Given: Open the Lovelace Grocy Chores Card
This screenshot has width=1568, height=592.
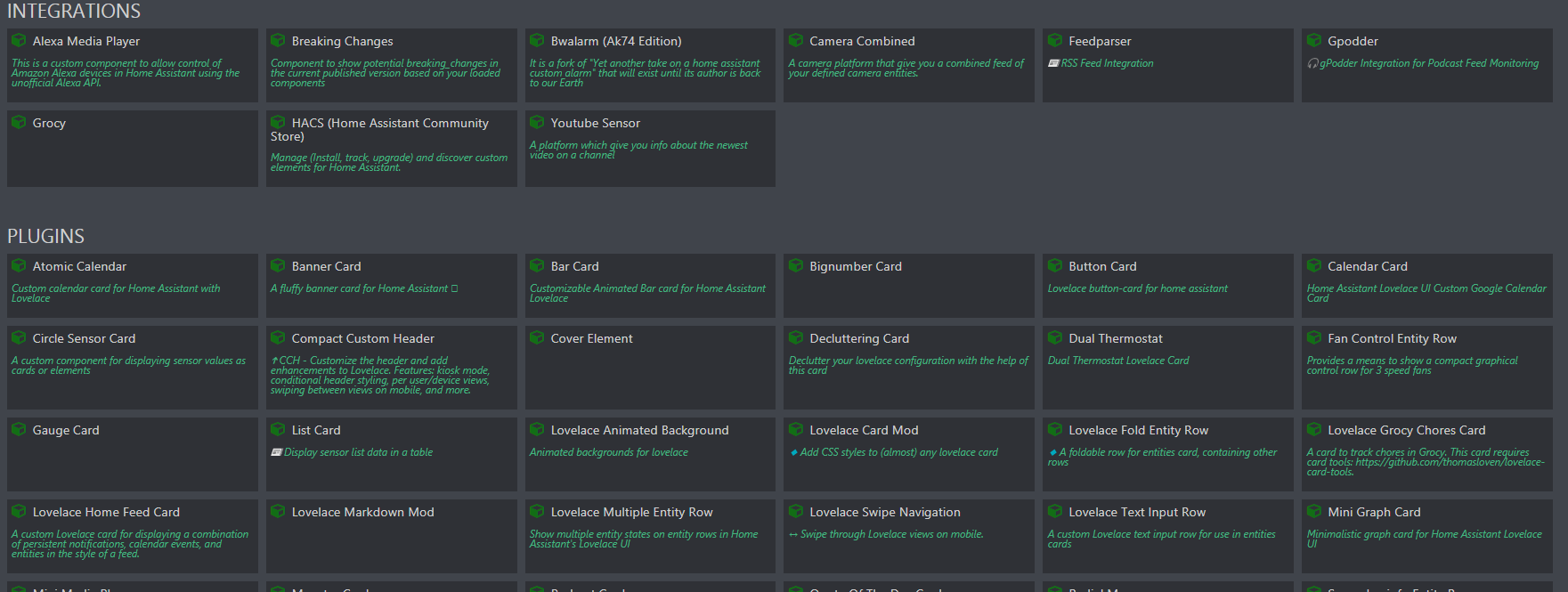Looking at the screenshot, I should point(1427,454).
